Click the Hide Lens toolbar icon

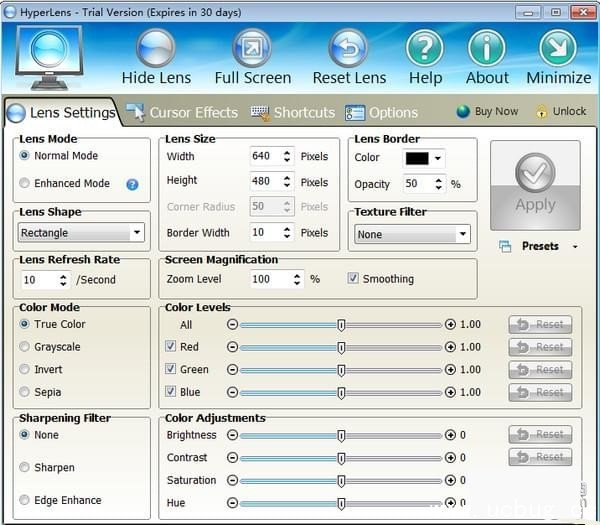click(x=156, y=48)
